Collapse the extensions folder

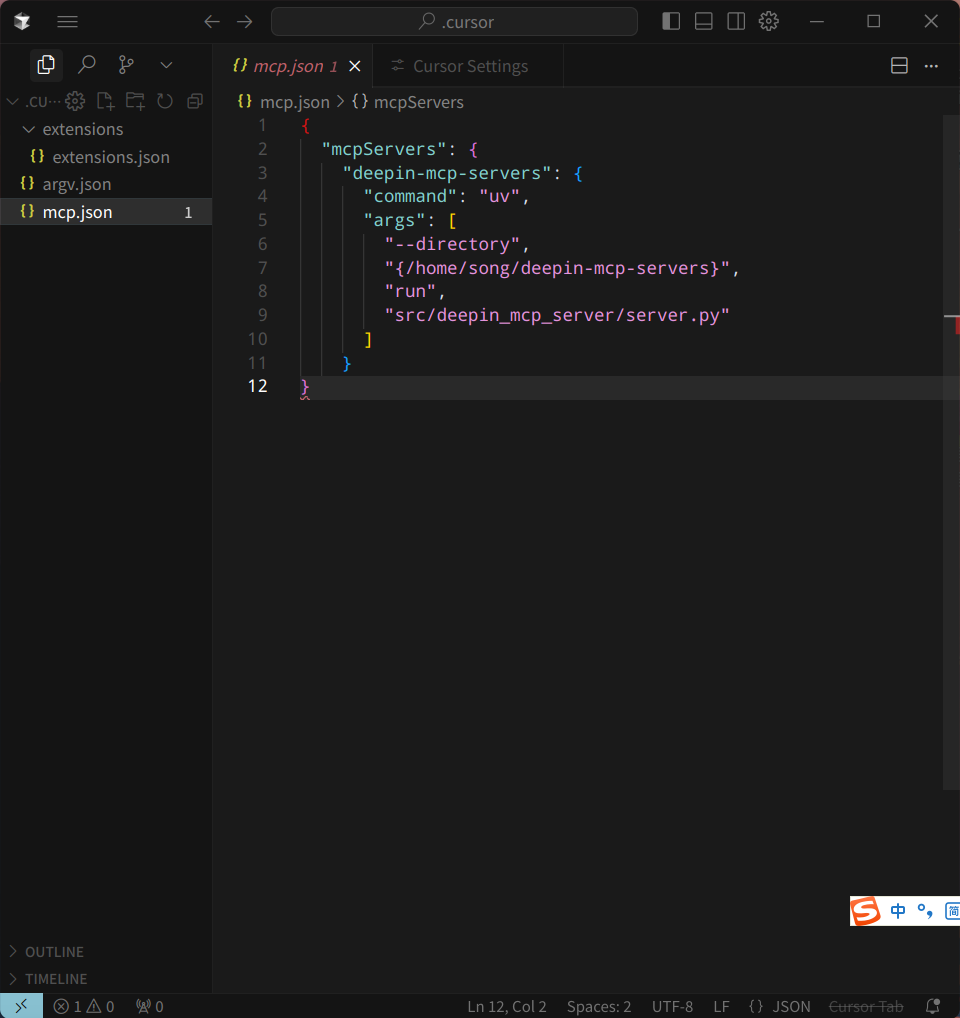point(106,129)
